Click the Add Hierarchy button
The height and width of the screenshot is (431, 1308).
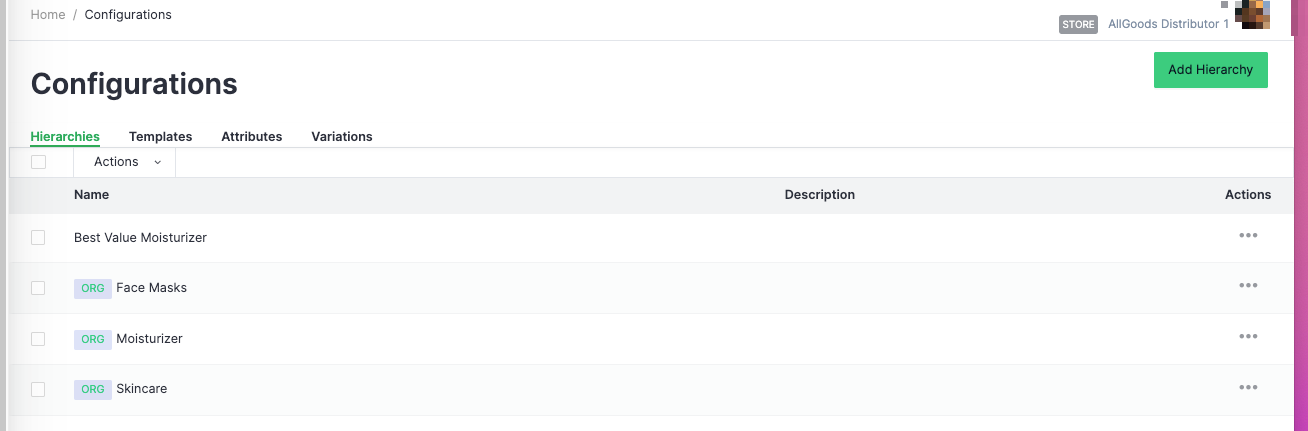[x=1210, y=70]
